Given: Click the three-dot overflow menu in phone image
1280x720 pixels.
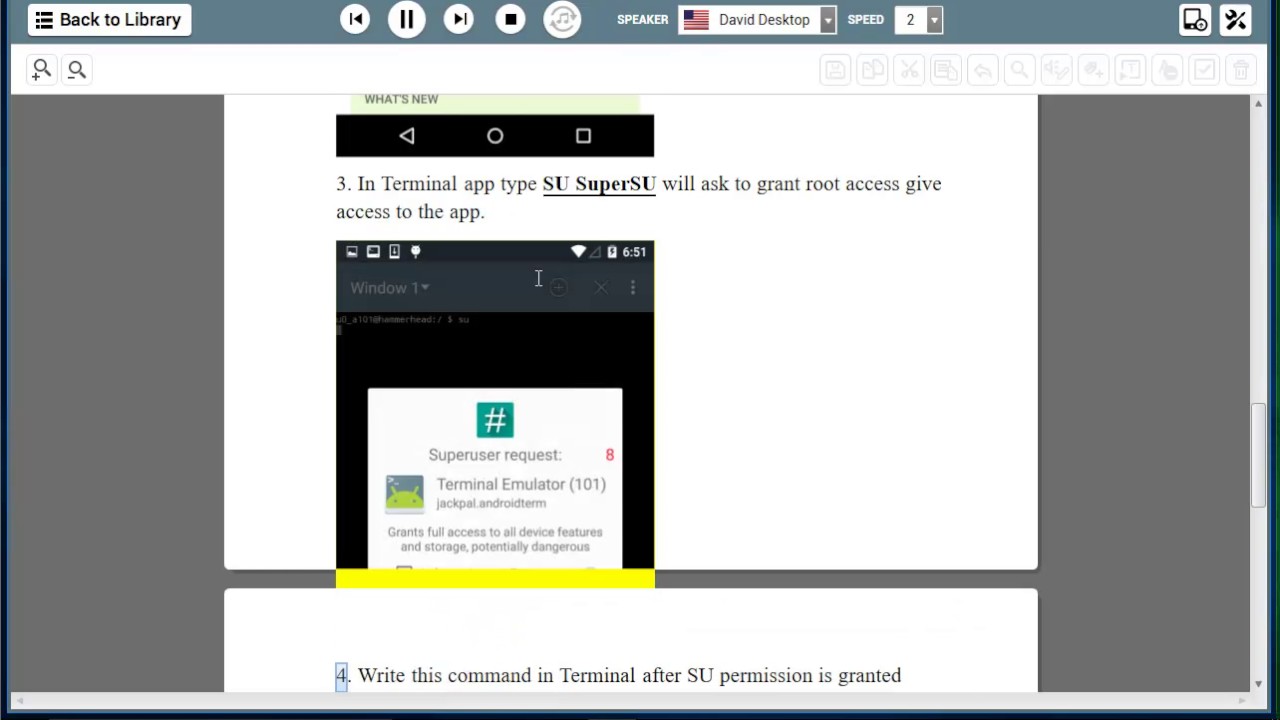Looking at the screenshot, I should (633, 288).
